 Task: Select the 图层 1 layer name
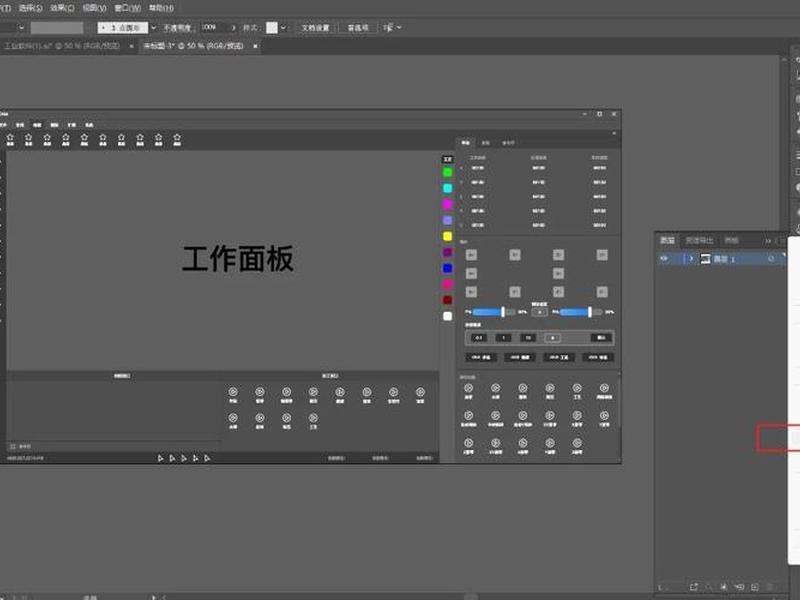724,259
